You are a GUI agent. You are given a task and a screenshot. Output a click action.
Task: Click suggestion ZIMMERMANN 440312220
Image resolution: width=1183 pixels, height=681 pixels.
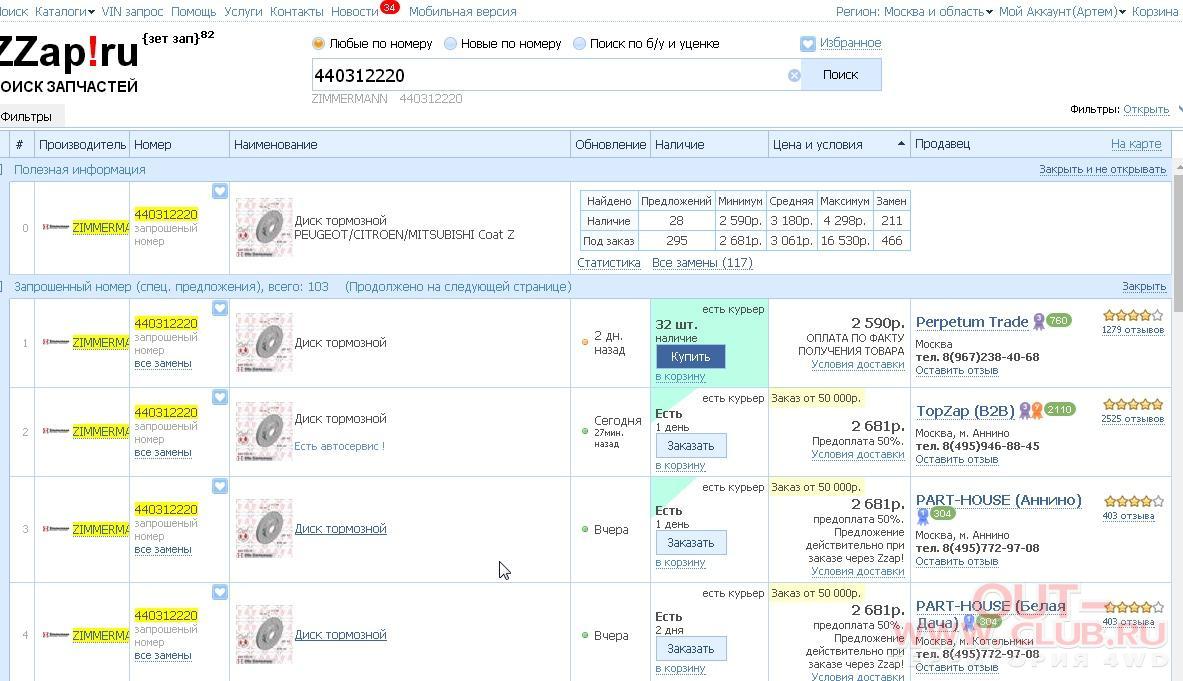coord(387,99)
